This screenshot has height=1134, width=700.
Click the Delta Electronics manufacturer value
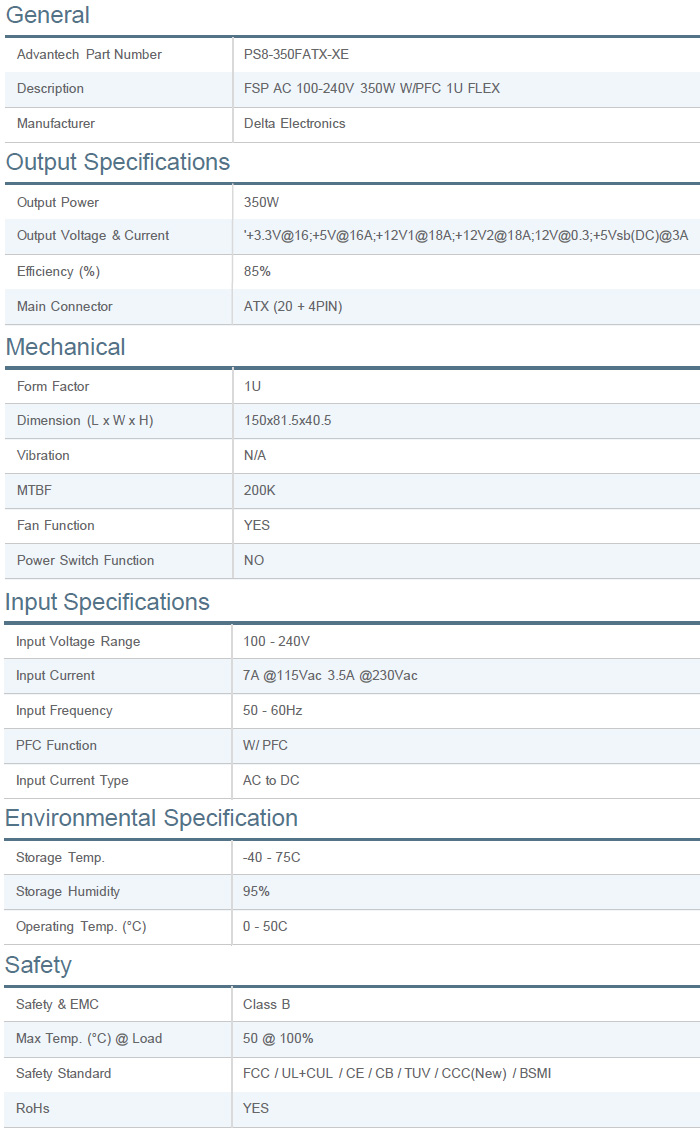294,123
